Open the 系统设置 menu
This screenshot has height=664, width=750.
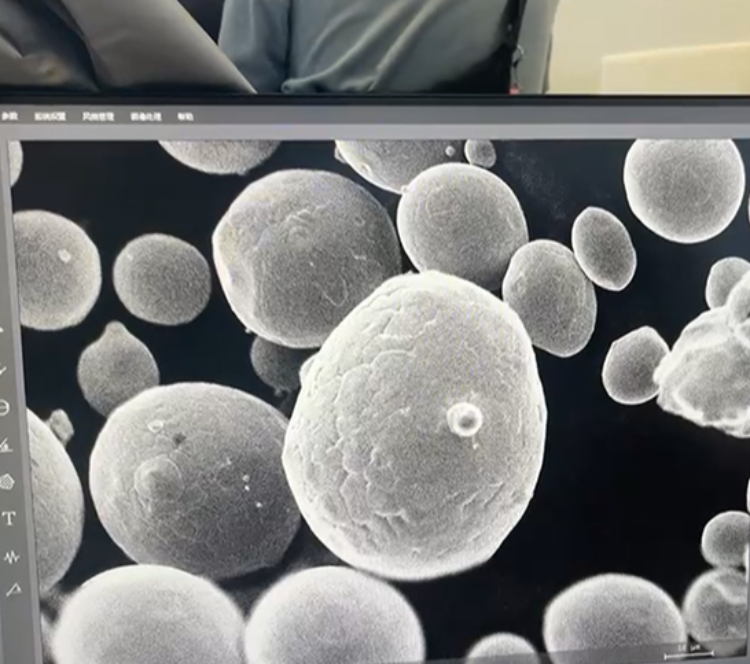point(50,116)
